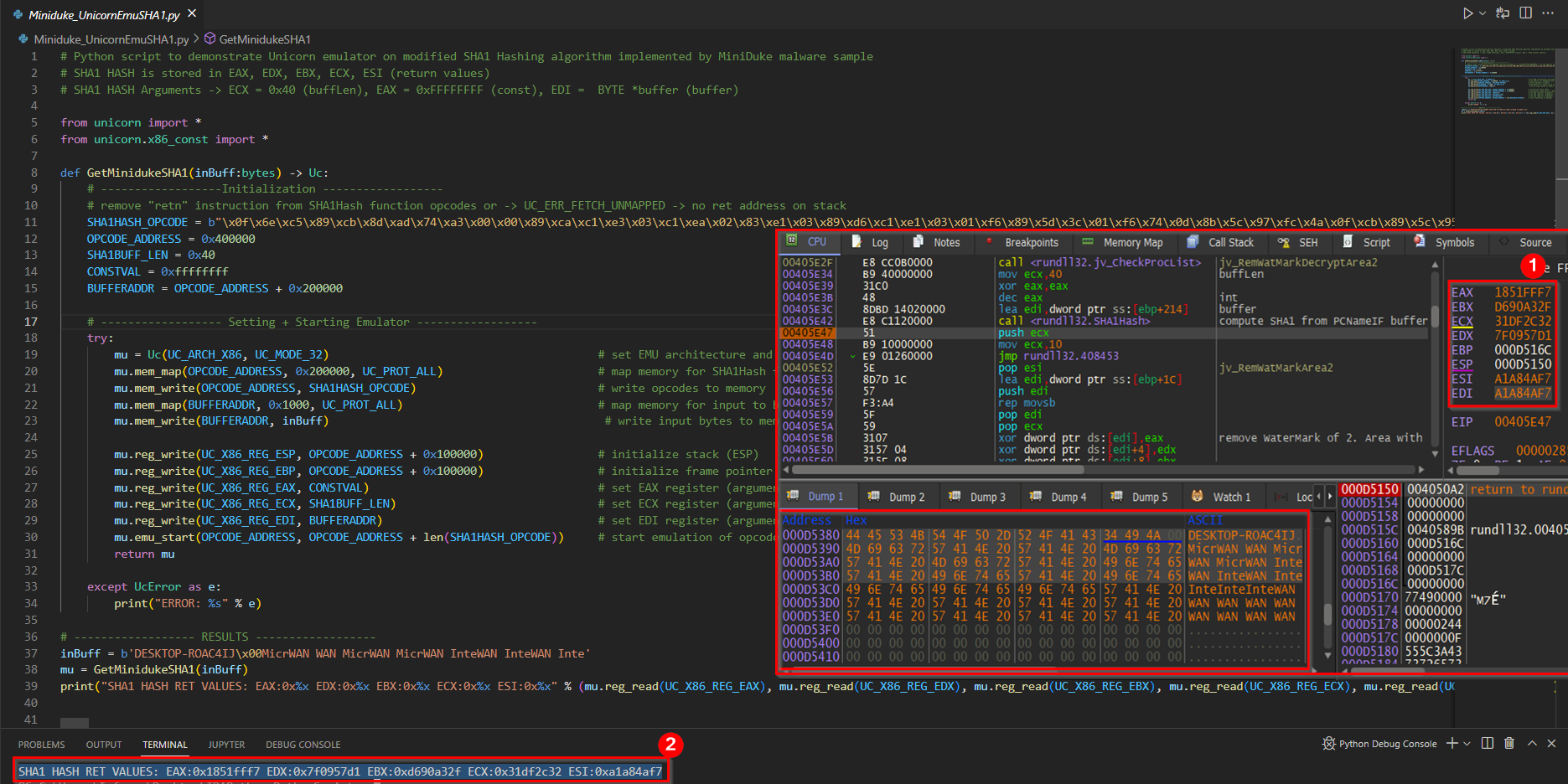Open the CPU tab in debugger
The image size is (1568, 784).
tap(808, 242)
